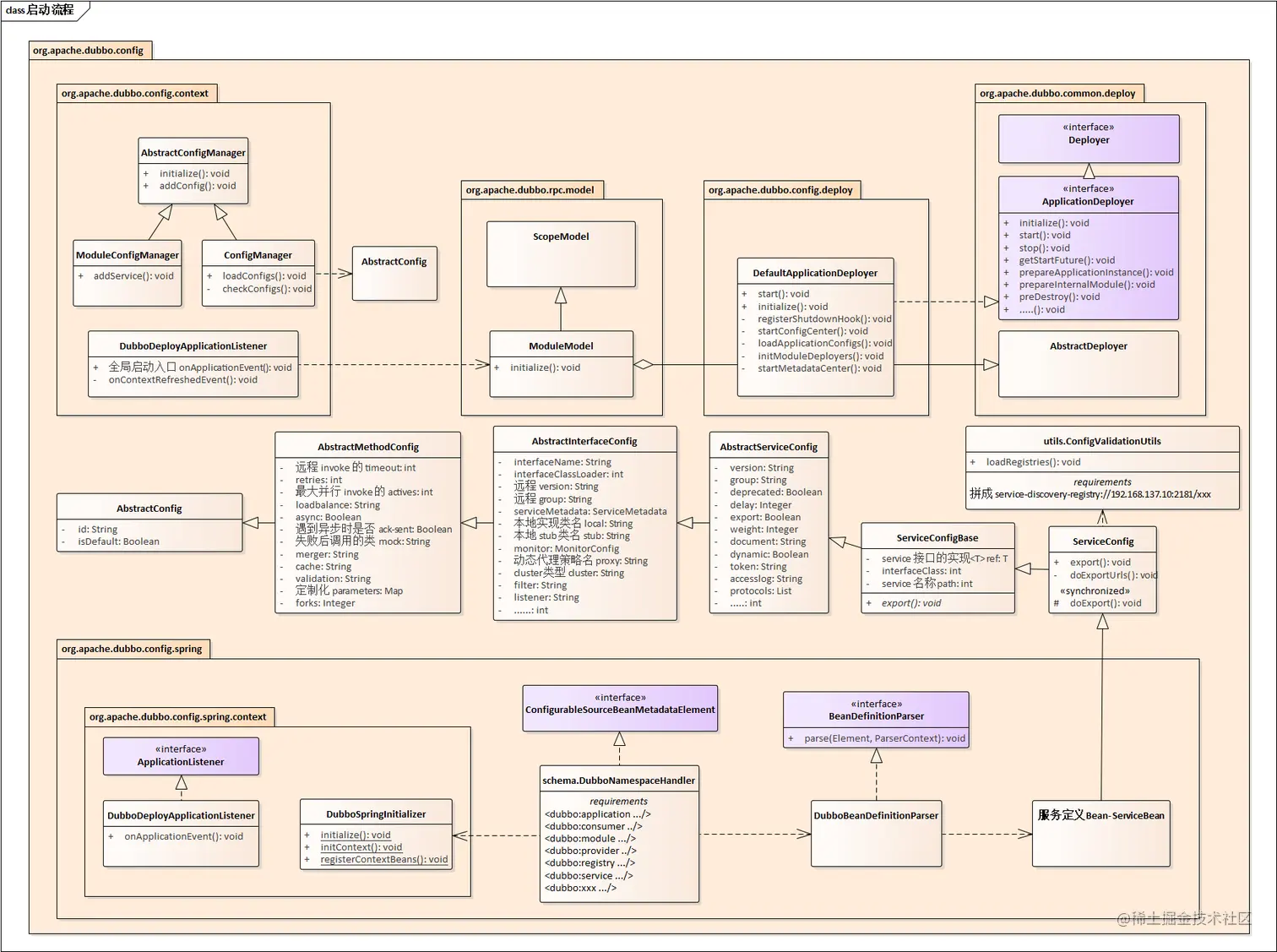The width and height of the screenshot is (1277, 952).
Task: Click the interfaceClass: int attribute
Action: coord(921,571)
